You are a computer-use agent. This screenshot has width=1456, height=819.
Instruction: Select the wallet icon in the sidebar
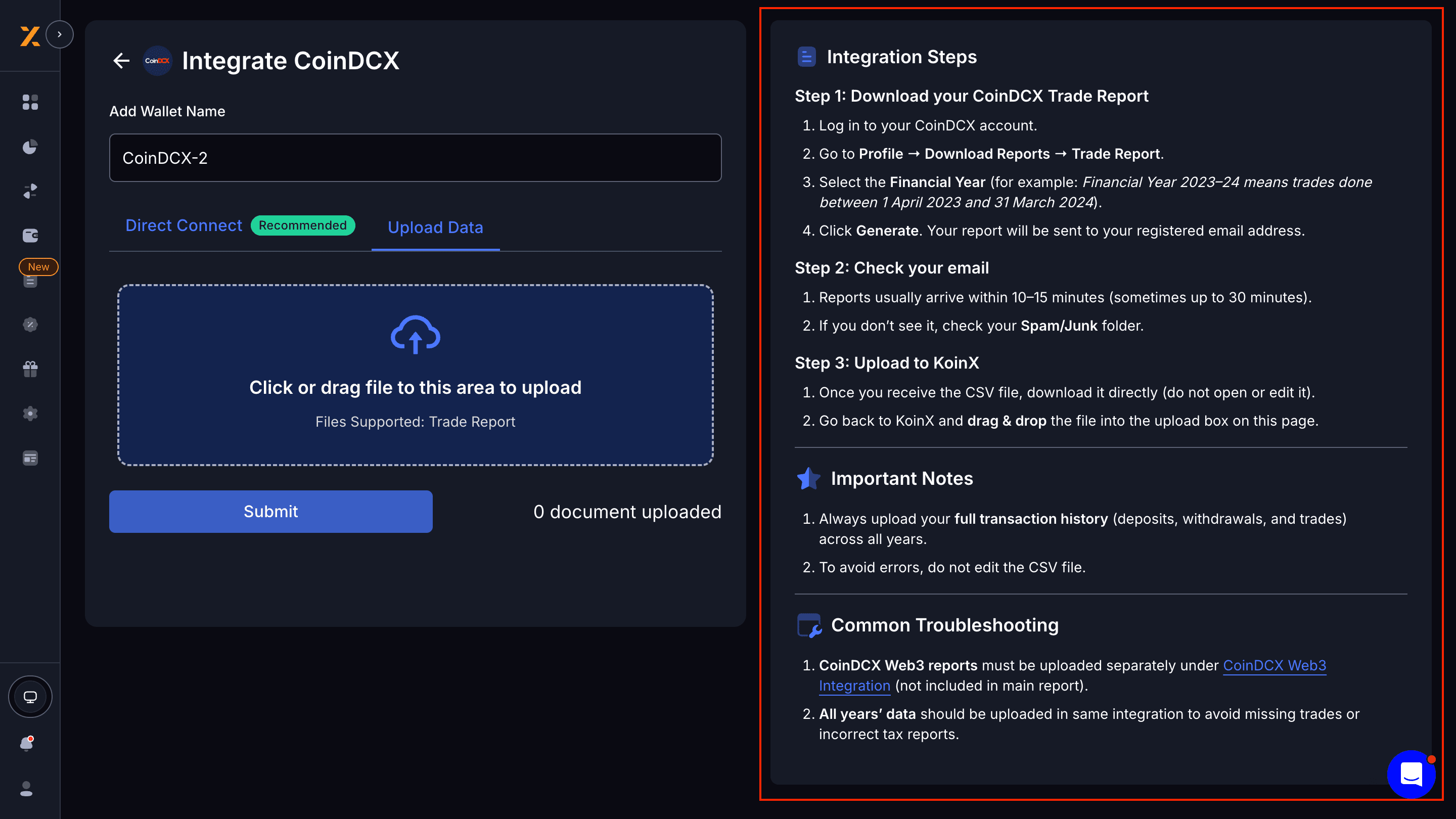click(30, 235)
